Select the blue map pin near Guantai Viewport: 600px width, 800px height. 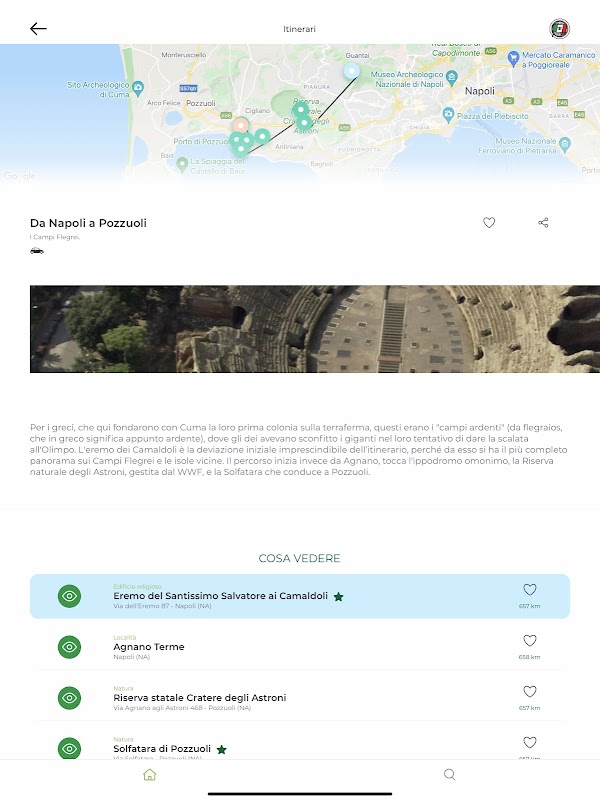tap(351, 71)
